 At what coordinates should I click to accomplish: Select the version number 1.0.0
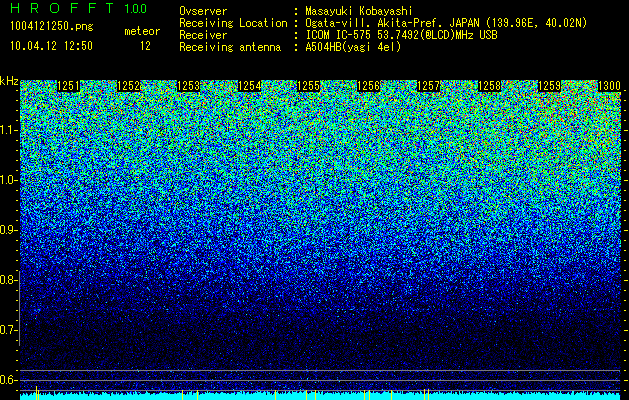pyautogui.click(x=135, y=9)
